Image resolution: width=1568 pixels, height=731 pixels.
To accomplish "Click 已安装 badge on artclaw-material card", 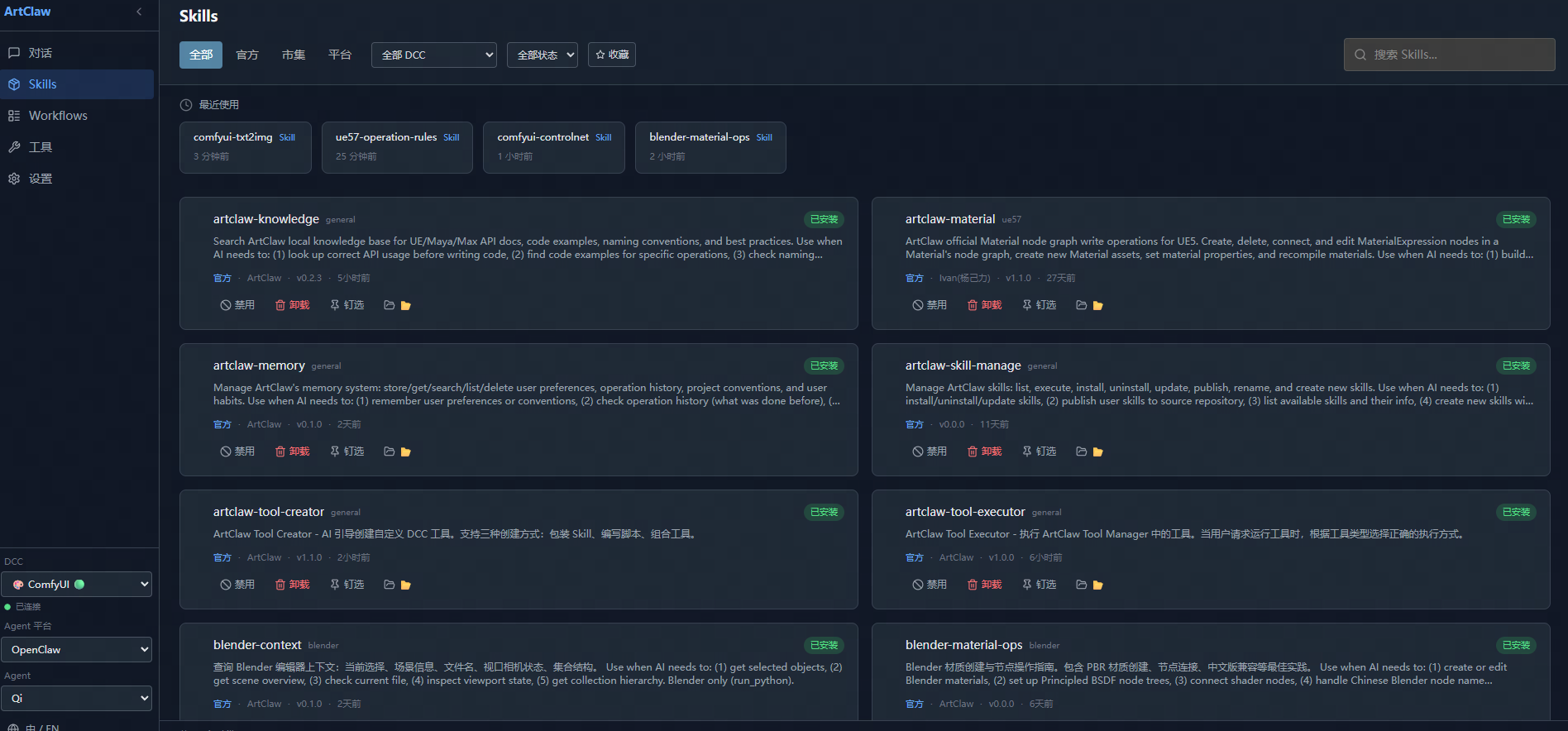I will click(x=1516, y=219).
